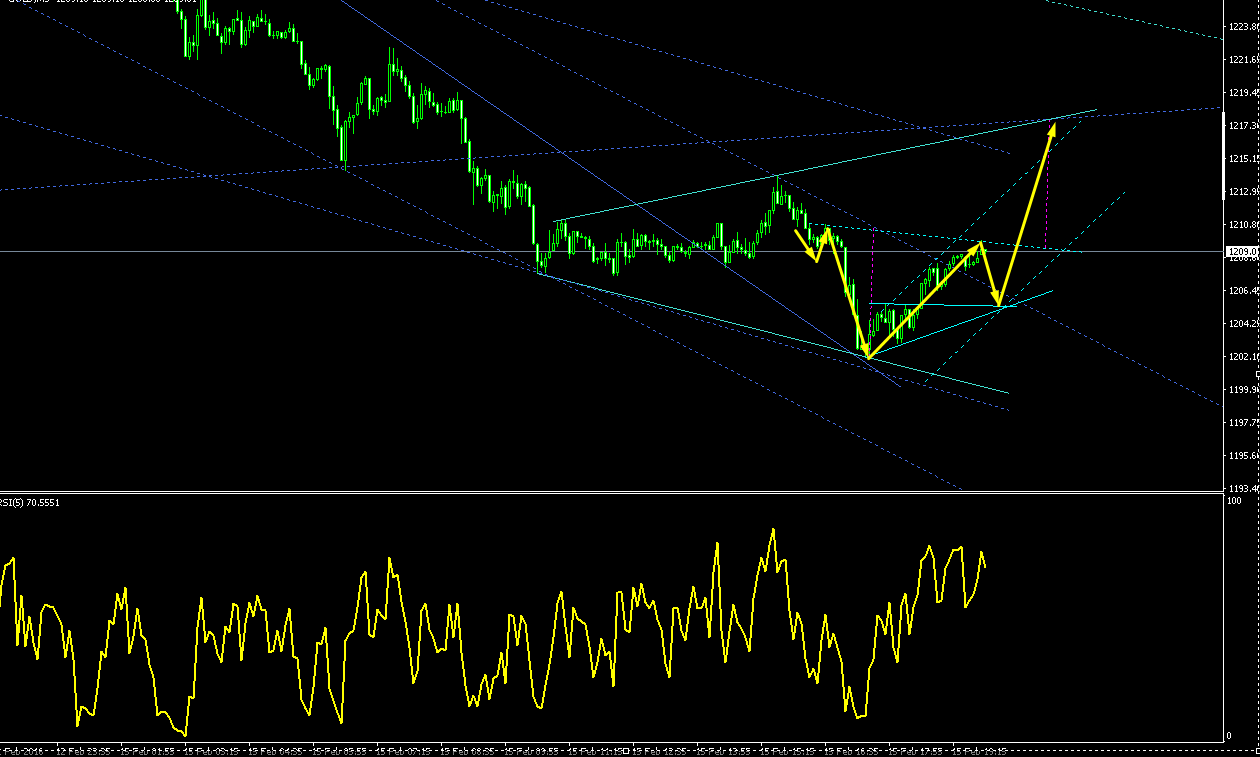Screen dimensions: 1260x757
Task: Click the 1210.8 price scale label
Action: pyautogui.click(x=1243, y=225)
